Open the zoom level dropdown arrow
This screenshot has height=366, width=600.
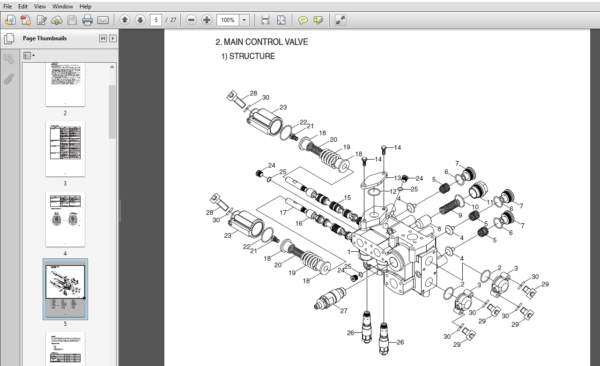click(244, 20)
